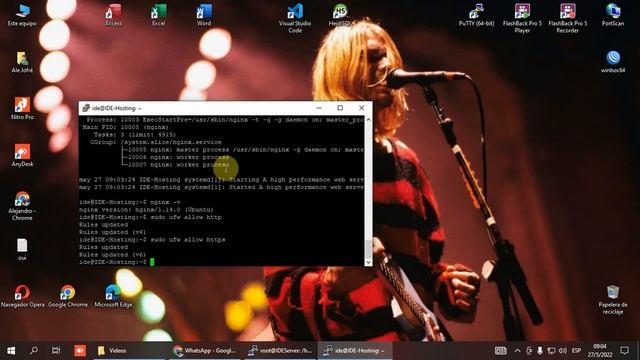Minimize the ide@IDE-Hosting terminal window
Image resolution: width=640 pixels, height=360 pixels.
click(319, 108)
